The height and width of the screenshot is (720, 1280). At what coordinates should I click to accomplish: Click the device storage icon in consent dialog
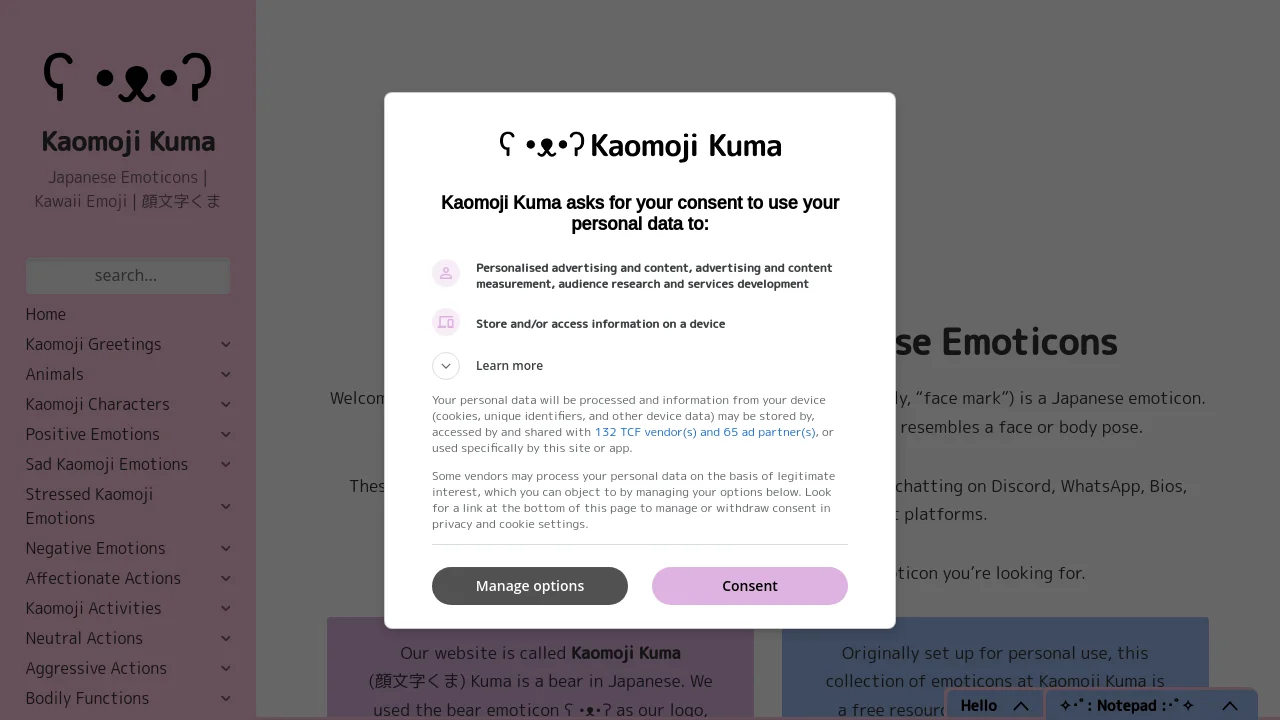446,322
